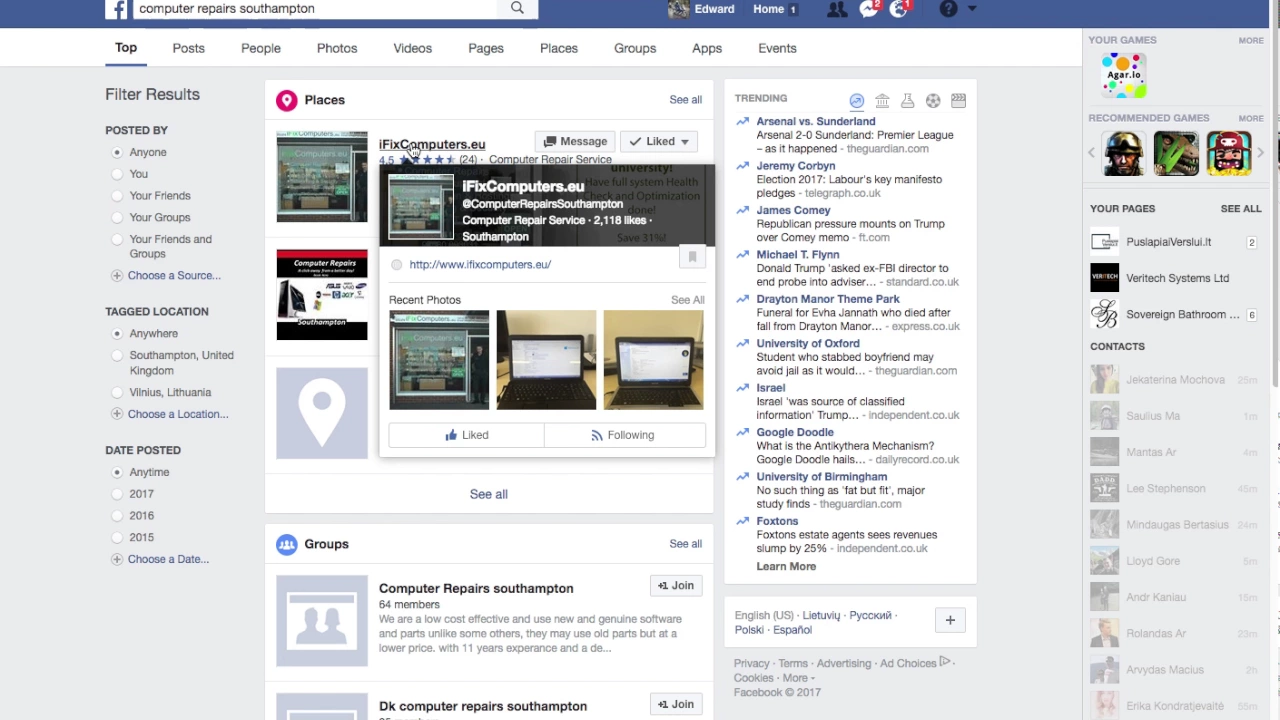
Task: Select Top Trends category icon
Action: click(857, 100)
